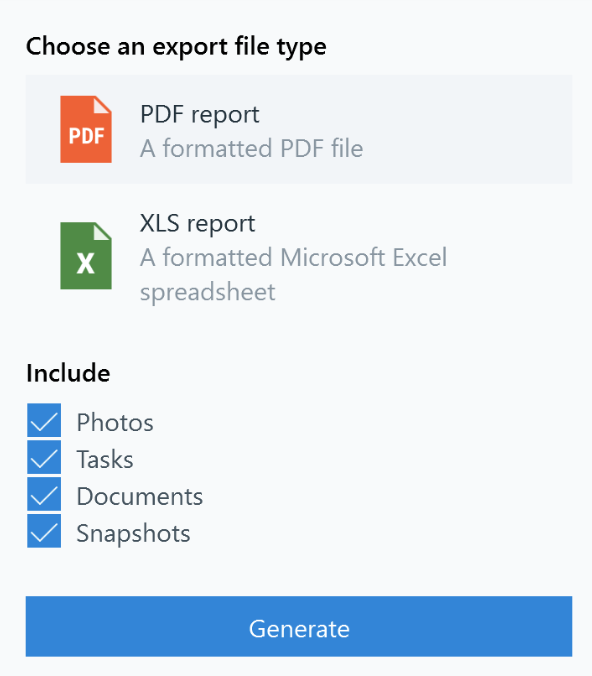The image size is (592, 676).
Task: Untick the Snapshots checkbox
Action: pyautogui.click(x=44, y=531)
